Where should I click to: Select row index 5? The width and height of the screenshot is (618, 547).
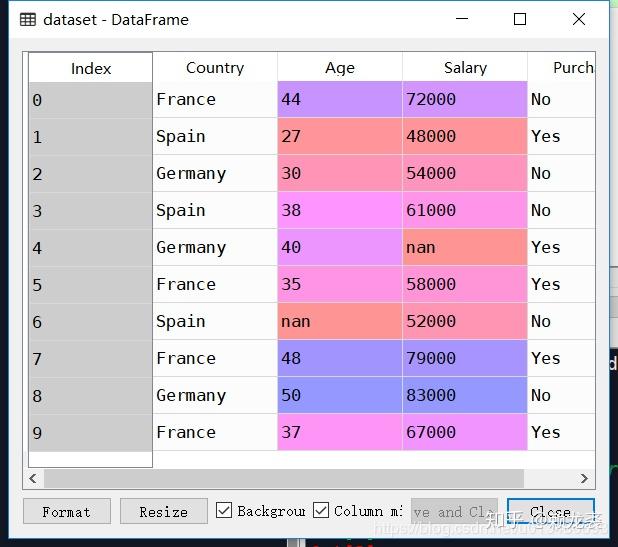(x=90, y=285)
